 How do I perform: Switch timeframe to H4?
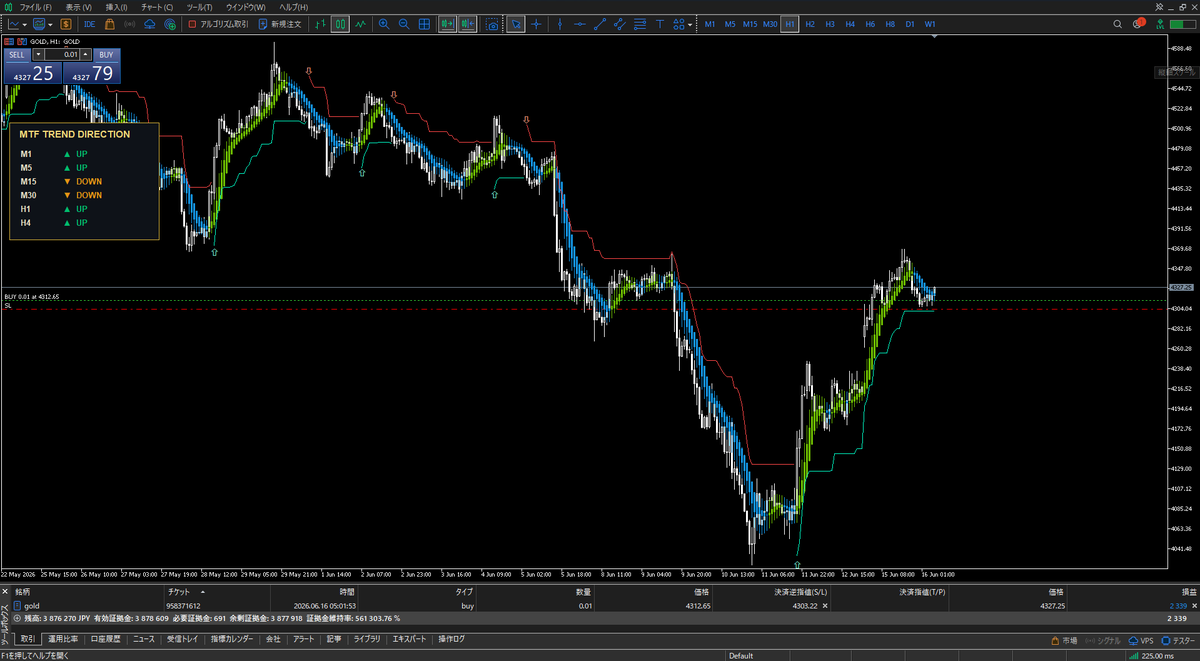pyautogui.click(x=850, y=23)
